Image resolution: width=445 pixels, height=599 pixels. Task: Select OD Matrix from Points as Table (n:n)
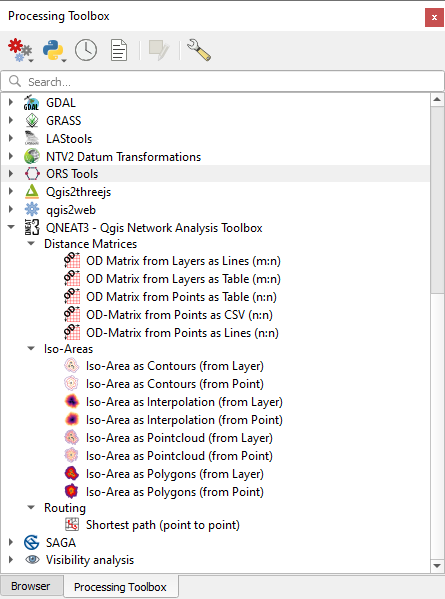point(181,297)
